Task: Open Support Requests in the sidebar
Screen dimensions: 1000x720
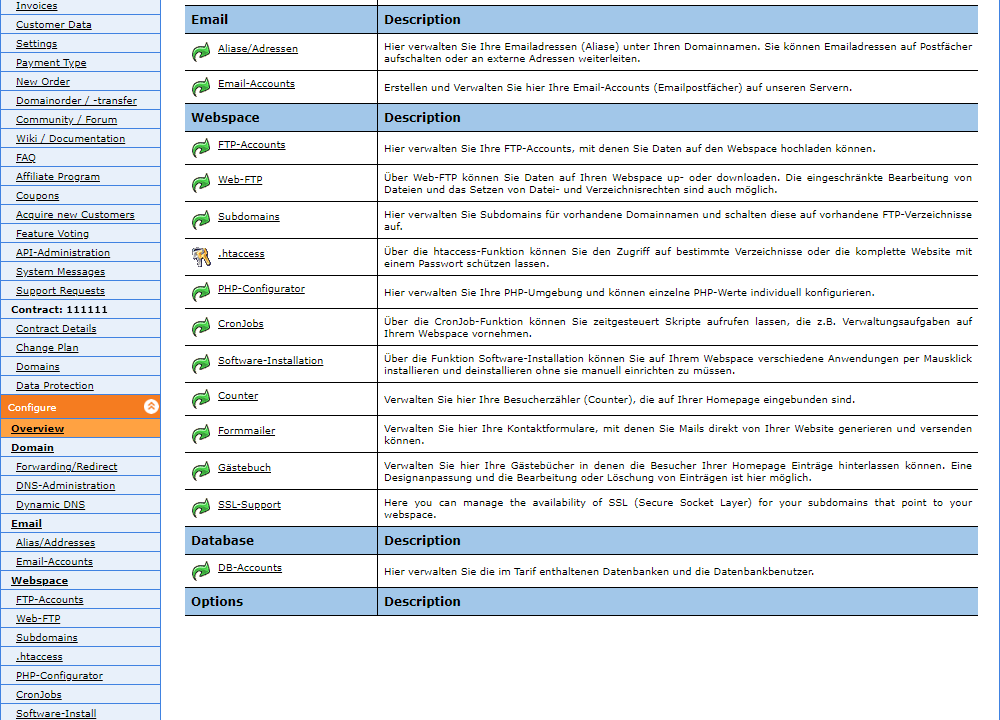Action: pyautogui.click(x=61, y=291)
